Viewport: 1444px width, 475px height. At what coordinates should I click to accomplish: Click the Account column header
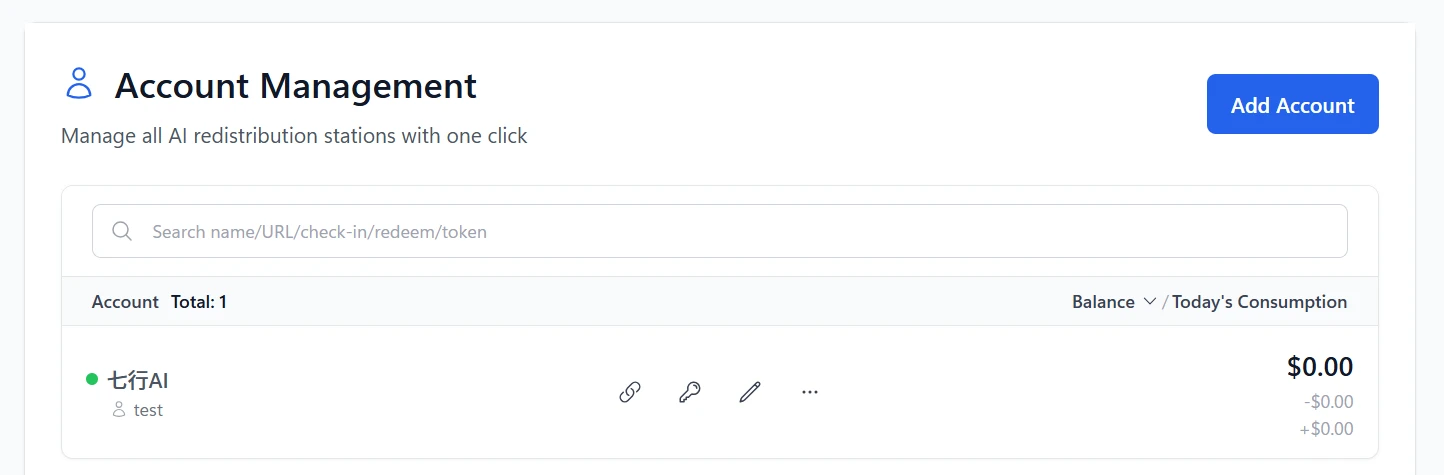coord(125,302)
